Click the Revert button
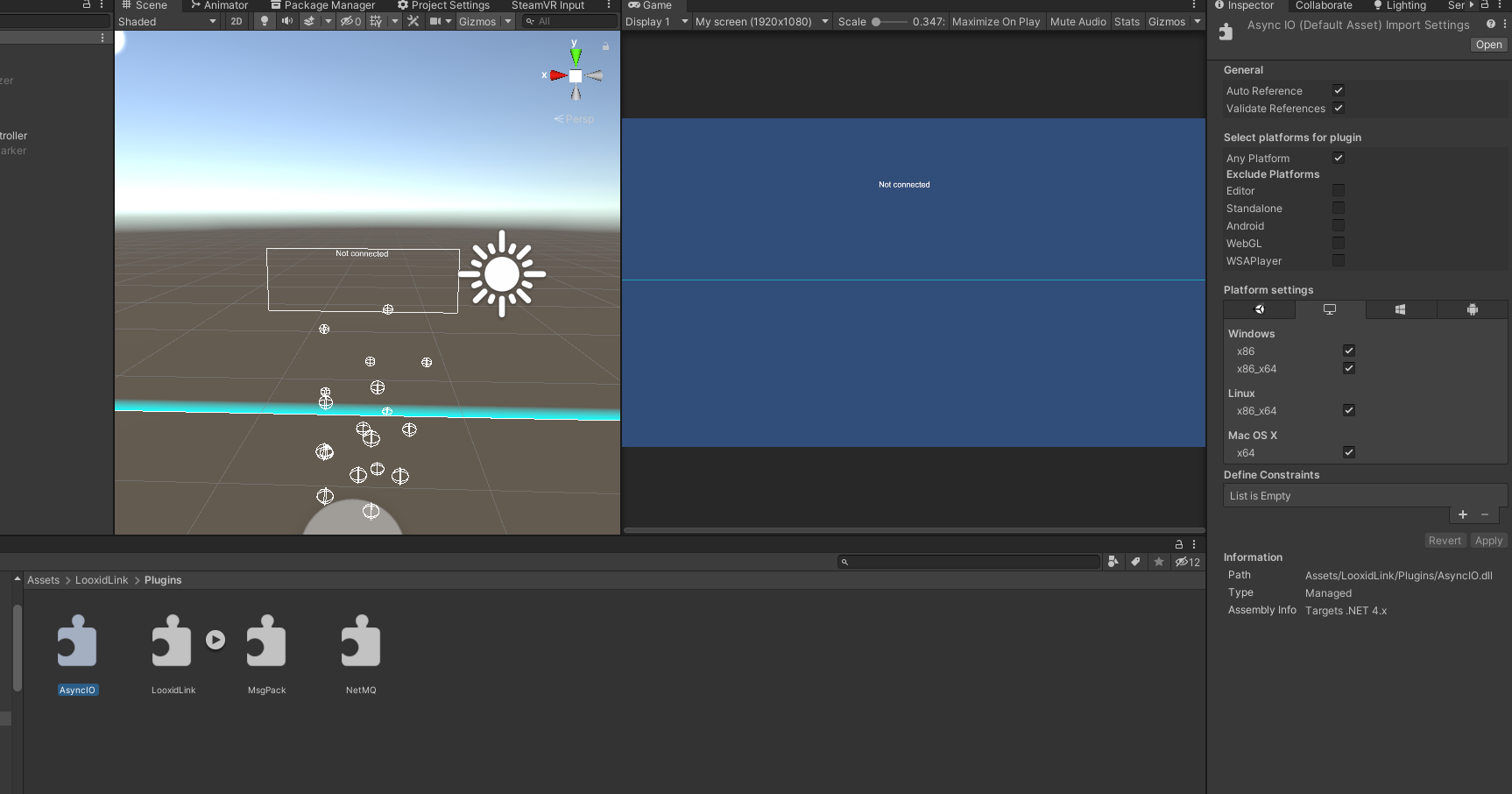Viewport: 1512px width, 794px height. click(x=1445, y=541)
